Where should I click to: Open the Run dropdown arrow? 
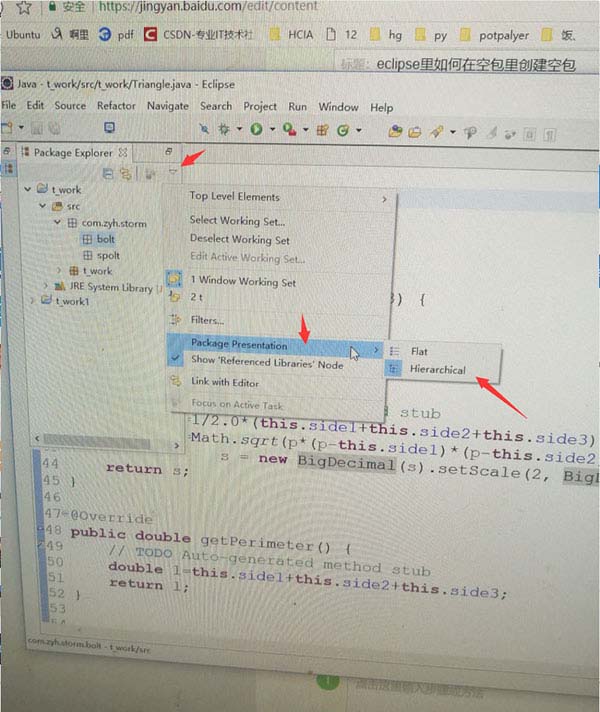pos(273,130)
